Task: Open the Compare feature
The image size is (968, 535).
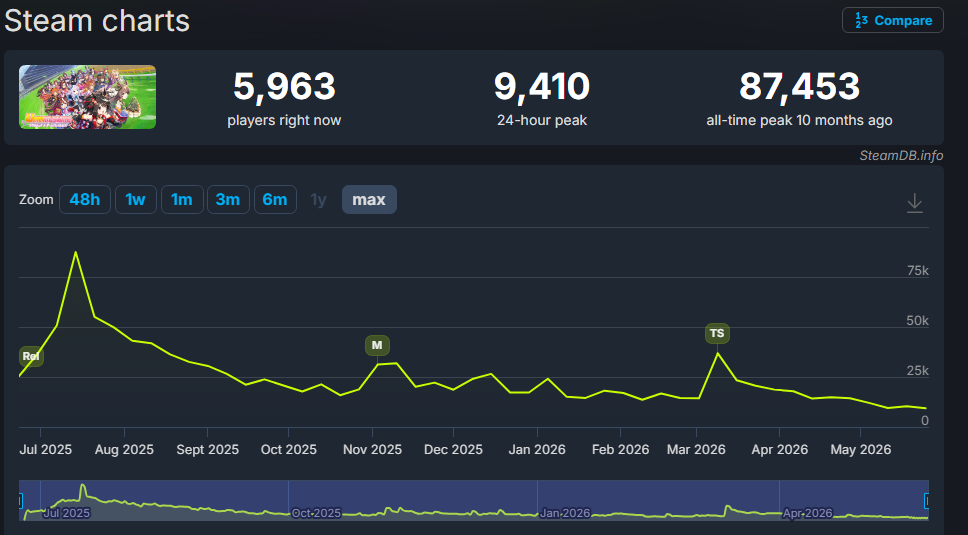Action: (x=893, y=20)
